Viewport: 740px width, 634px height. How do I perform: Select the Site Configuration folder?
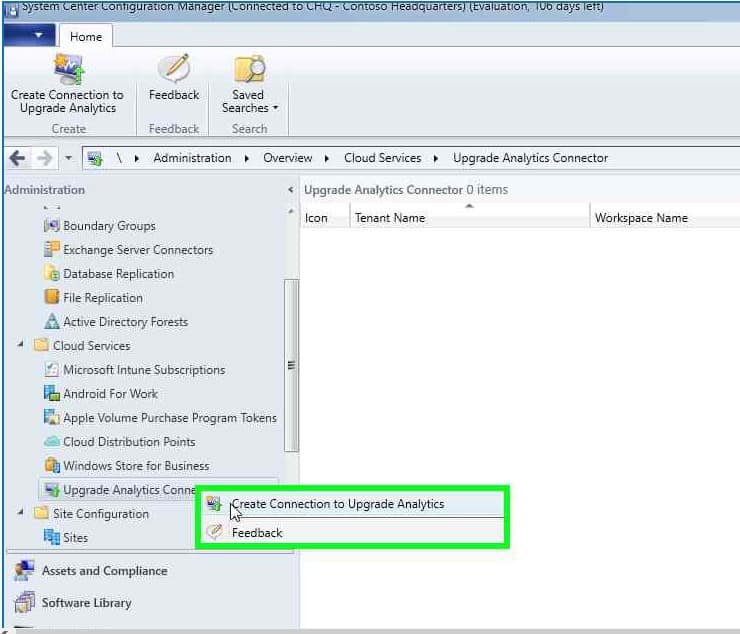[101, 514]
